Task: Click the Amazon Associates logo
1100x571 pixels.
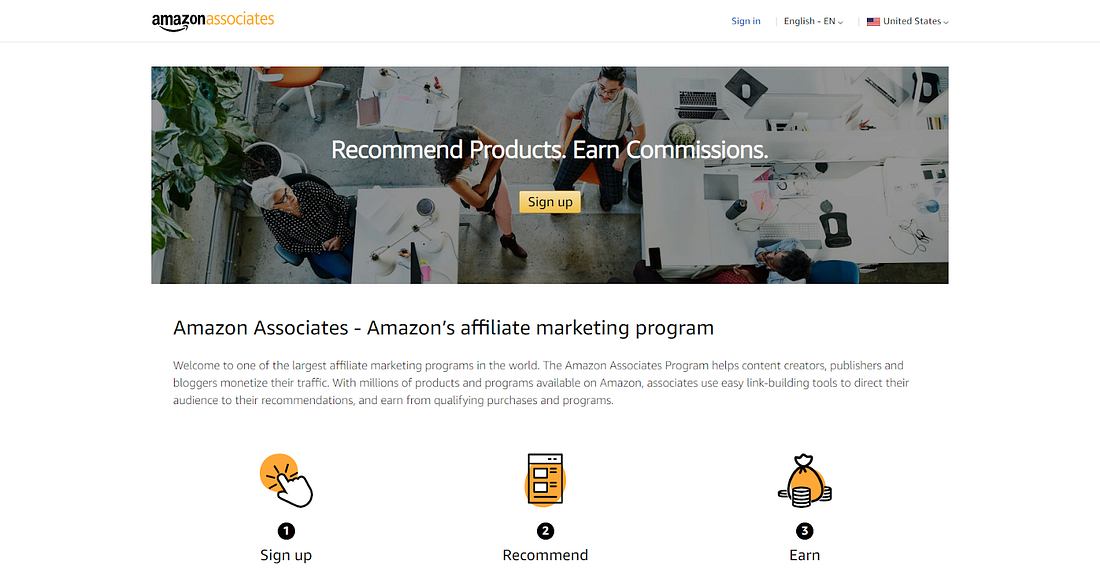Action: (213, 21)
